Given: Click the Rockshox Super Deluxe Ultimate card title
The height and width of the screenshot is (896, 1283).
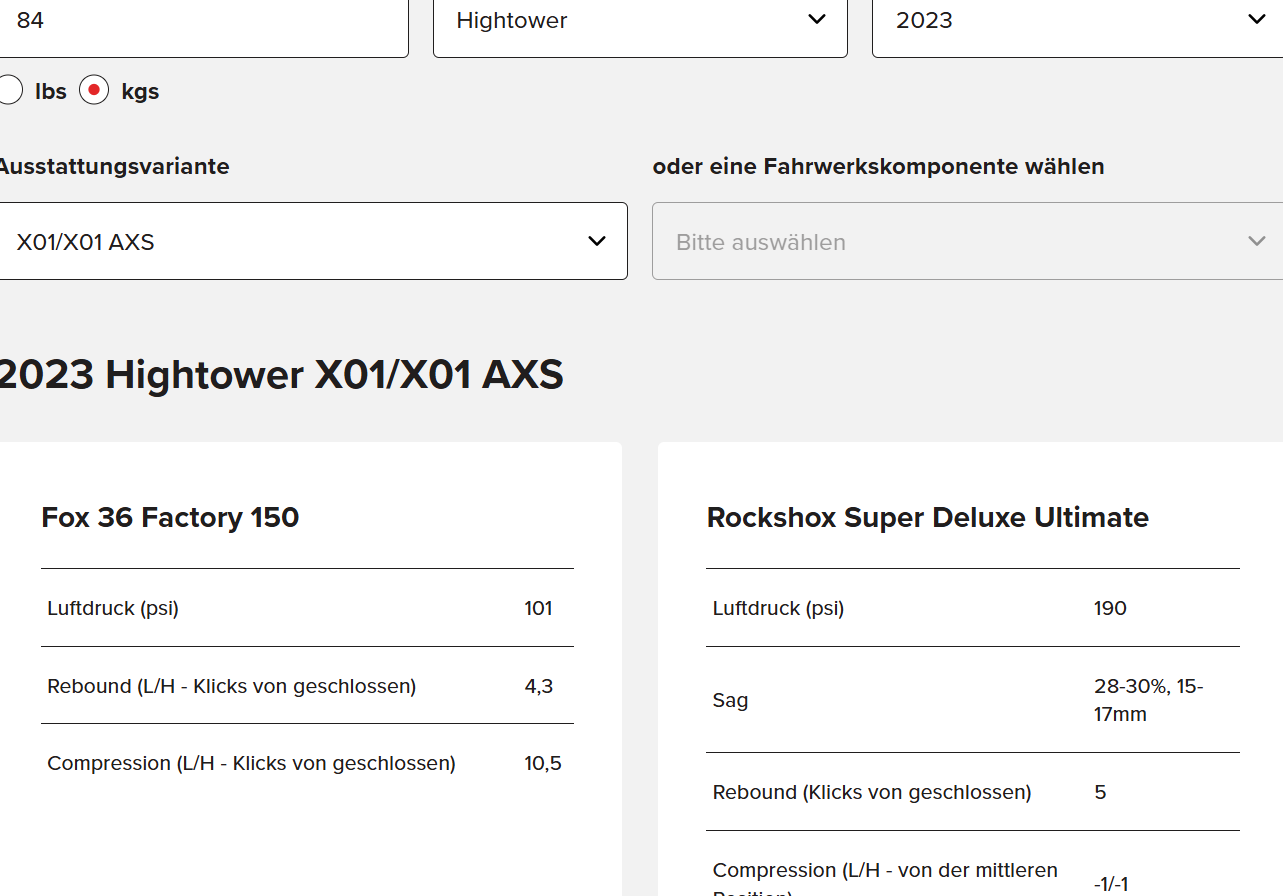Looking at the screenshot, I should 927,517.
